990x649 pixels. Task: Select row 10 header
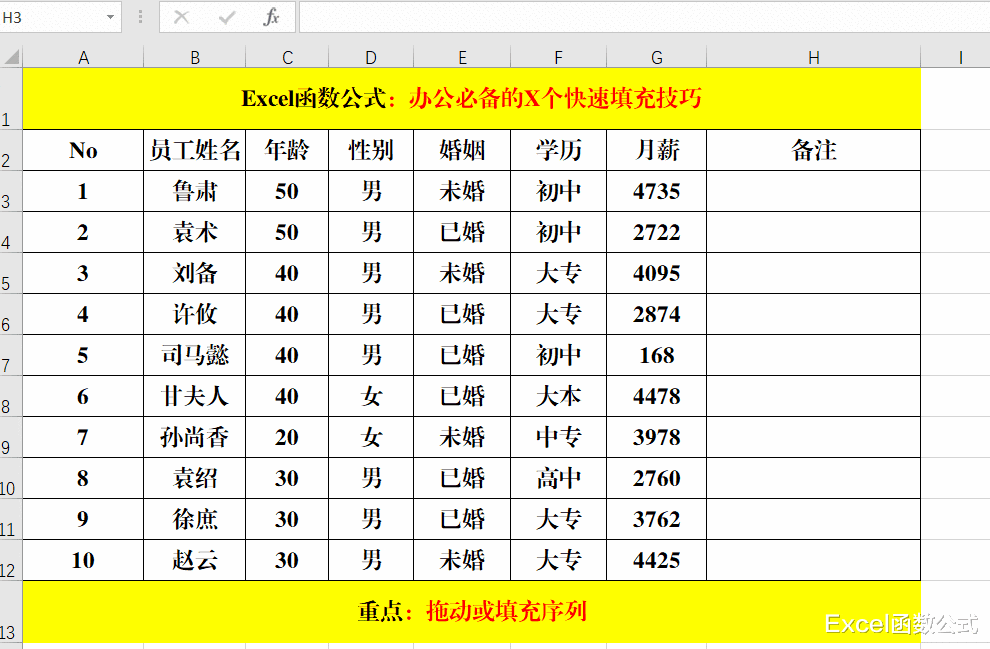[x=11, y=479]
